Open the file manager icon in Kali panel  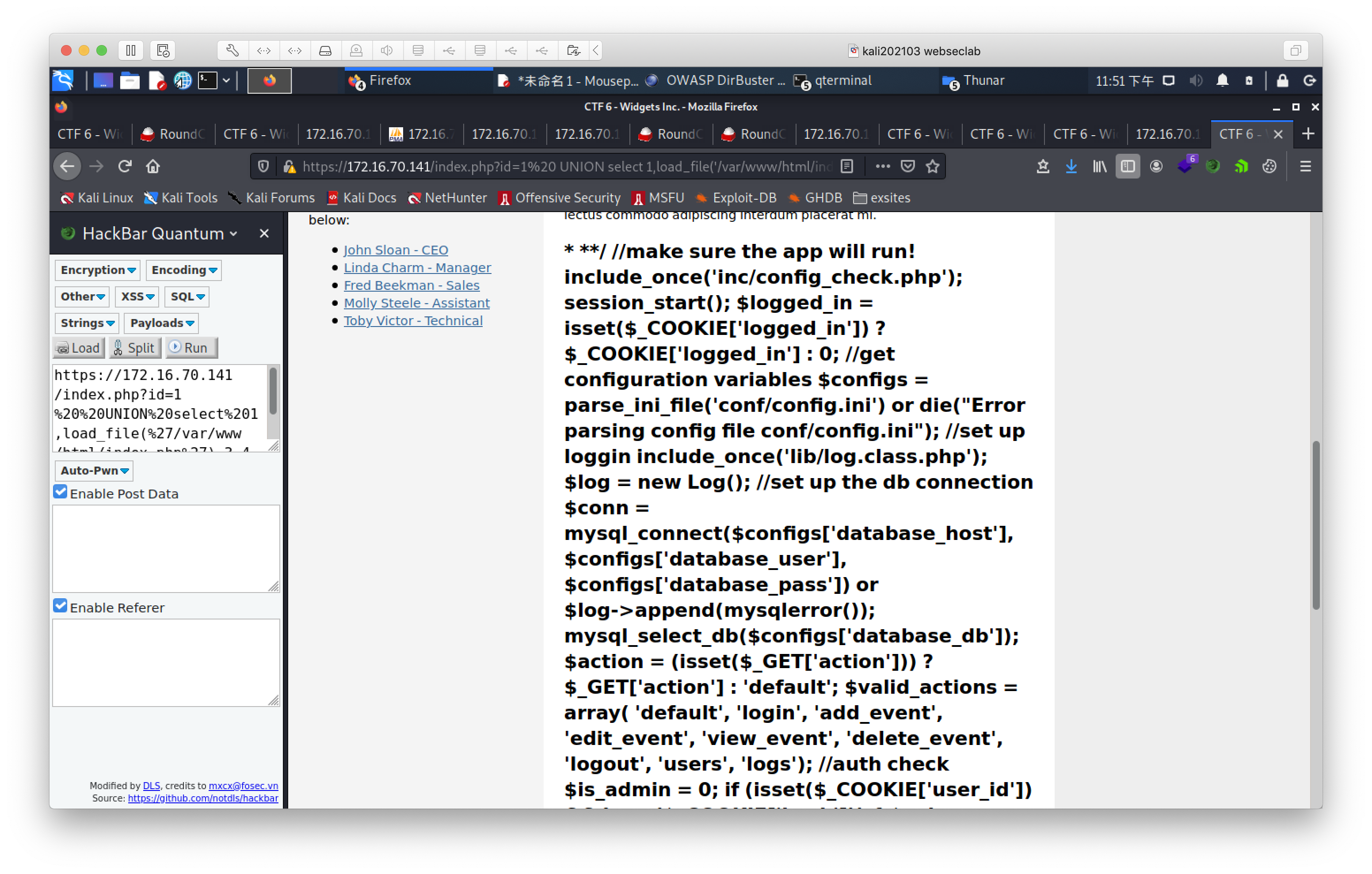click(x=130, y=80)
